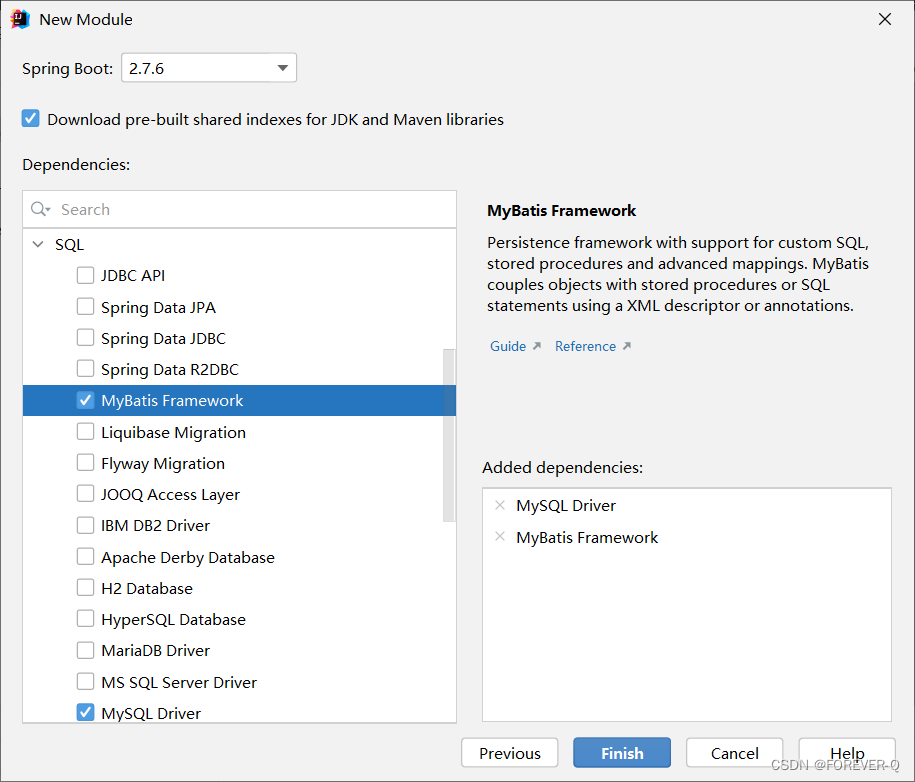Viewport: 915px width, 782px height.
Task: Click the external link arrow next to Guide
Action: point(535,344)
